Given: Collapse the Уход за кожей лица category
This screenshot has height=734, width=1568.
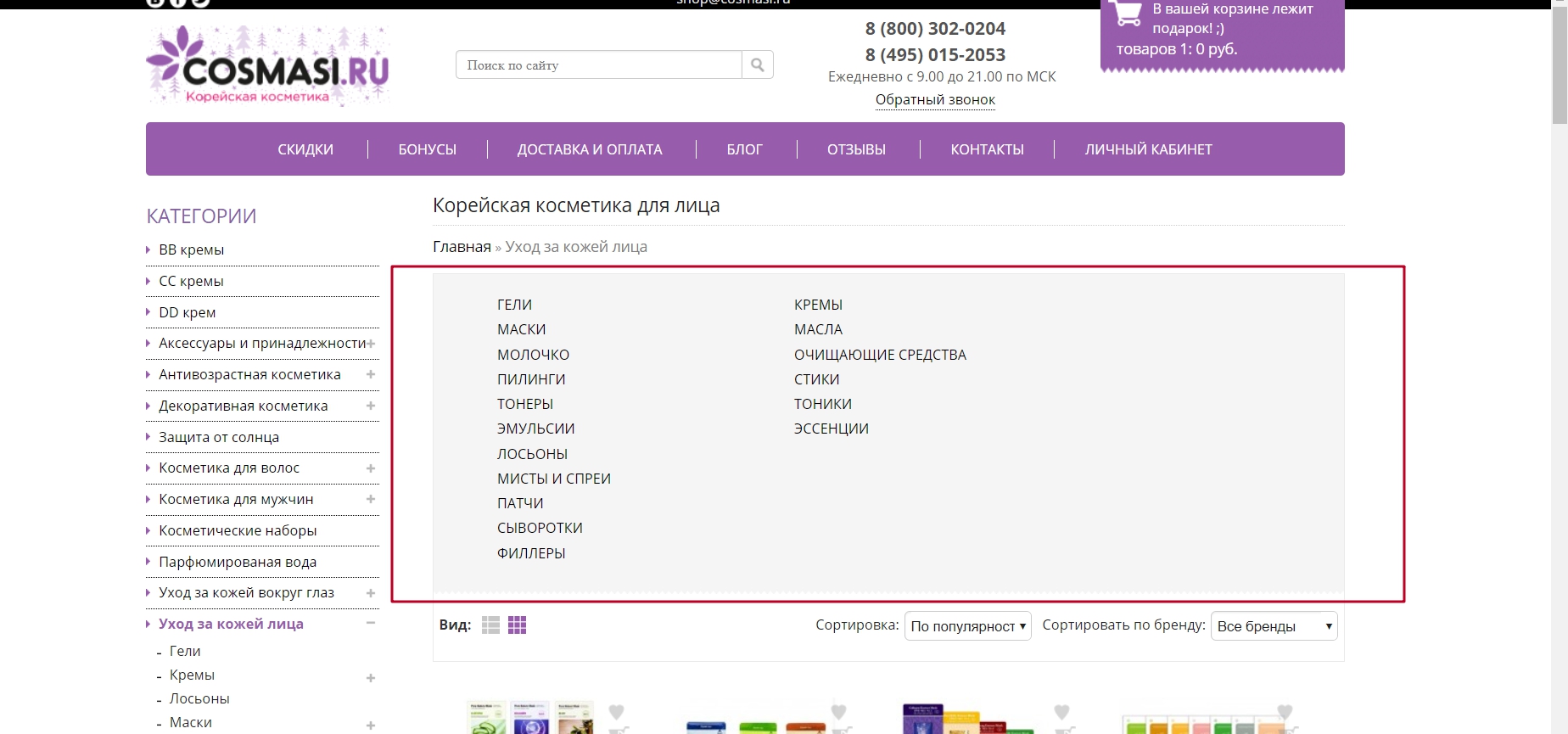Looking at the screenshot, I should tap(371, 623).
